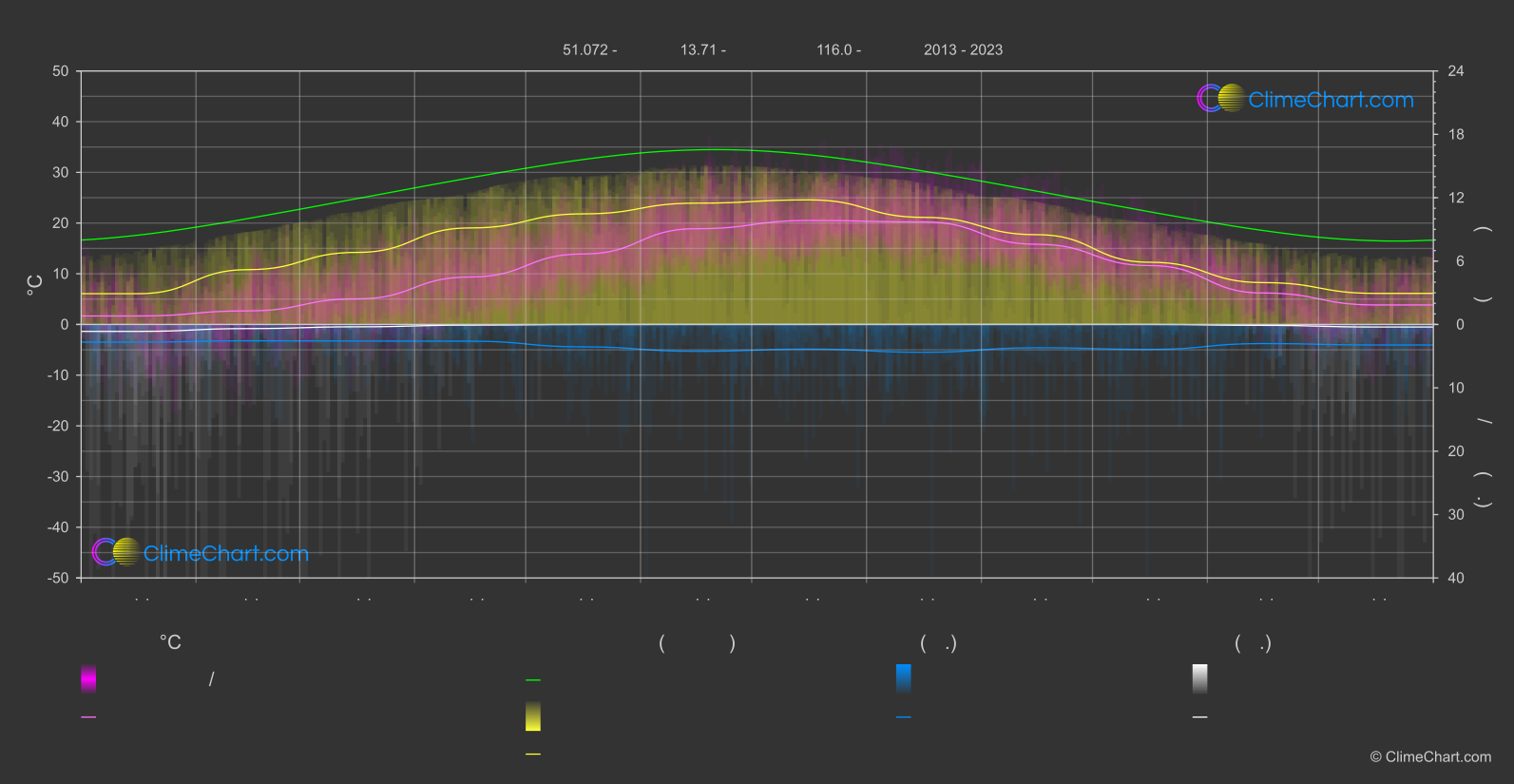Open the © ClimeChart.com copyright link
The image size is (1514, 784).
(x=1430, y=757)
